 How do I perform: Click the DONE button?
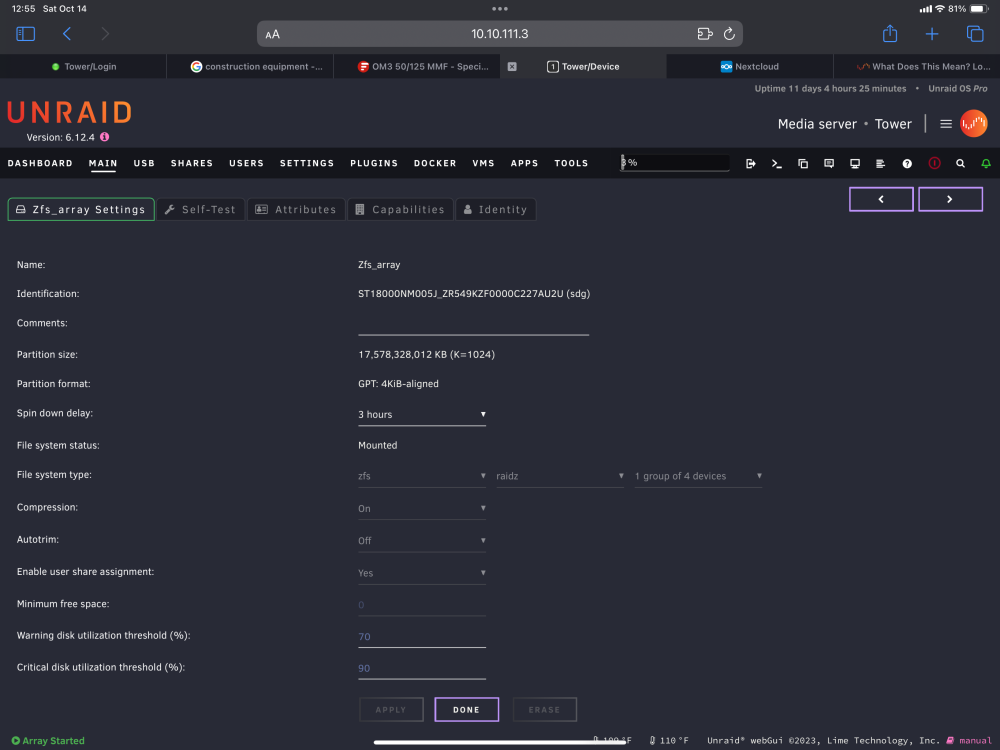467,709
